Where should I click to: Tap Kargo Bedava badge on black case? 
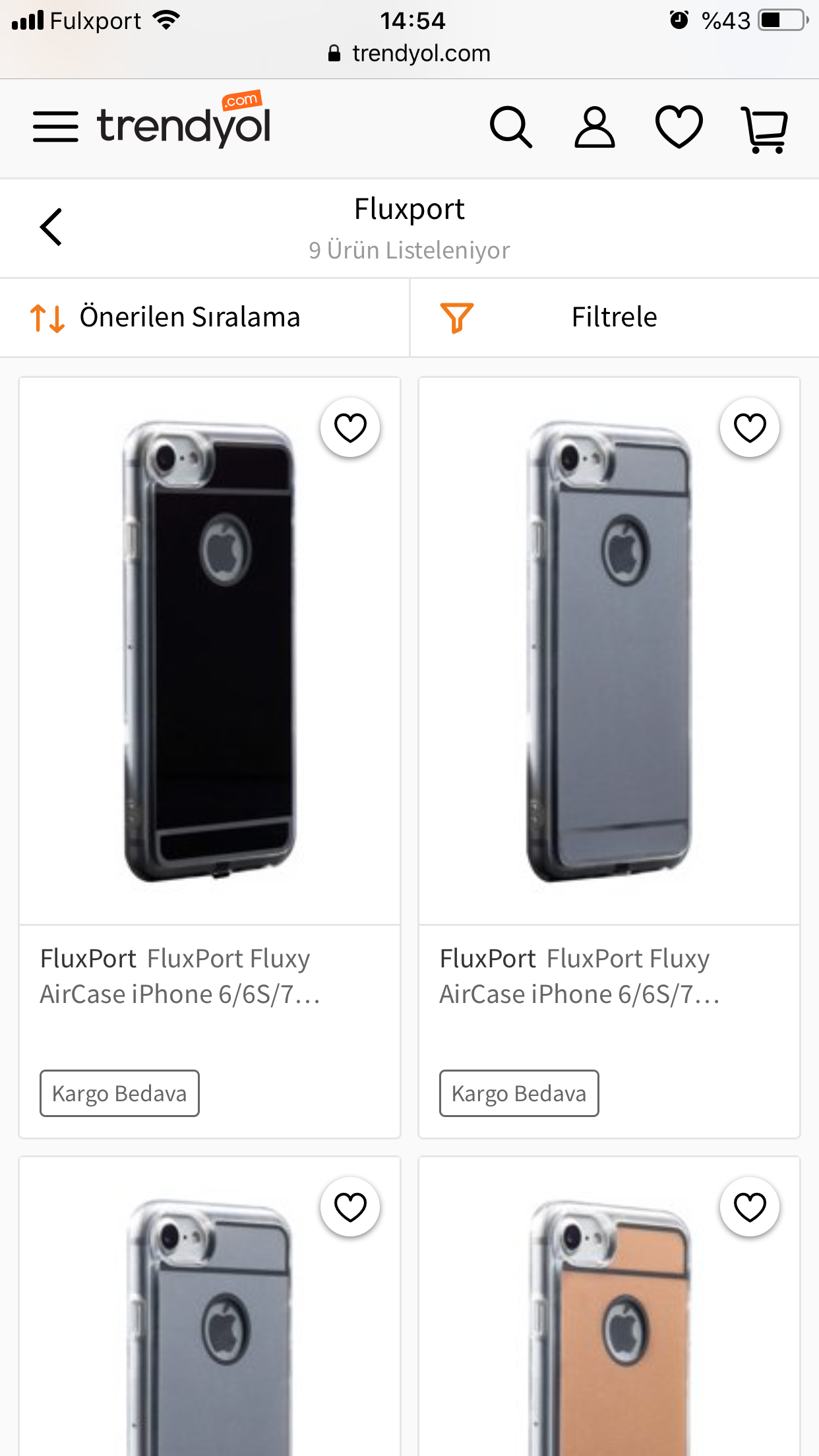click(119, 1093)
